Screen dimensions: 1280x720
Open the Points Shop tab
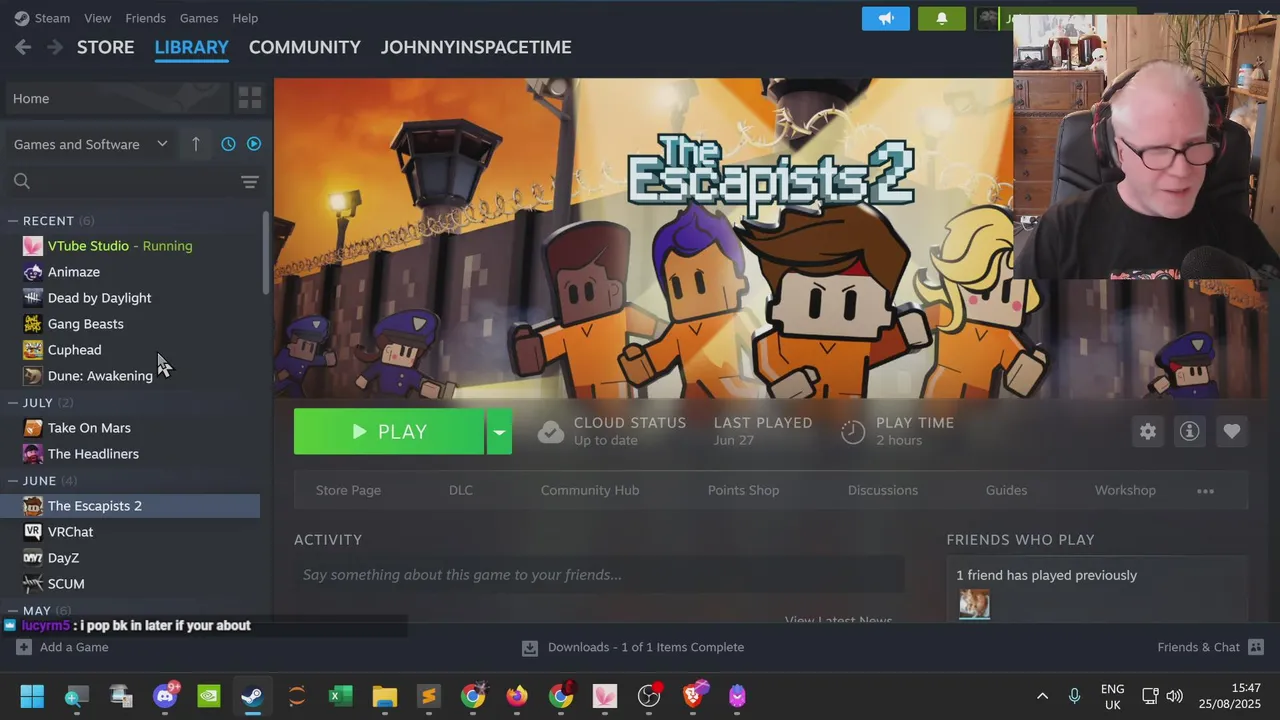(x=743, y=490)
